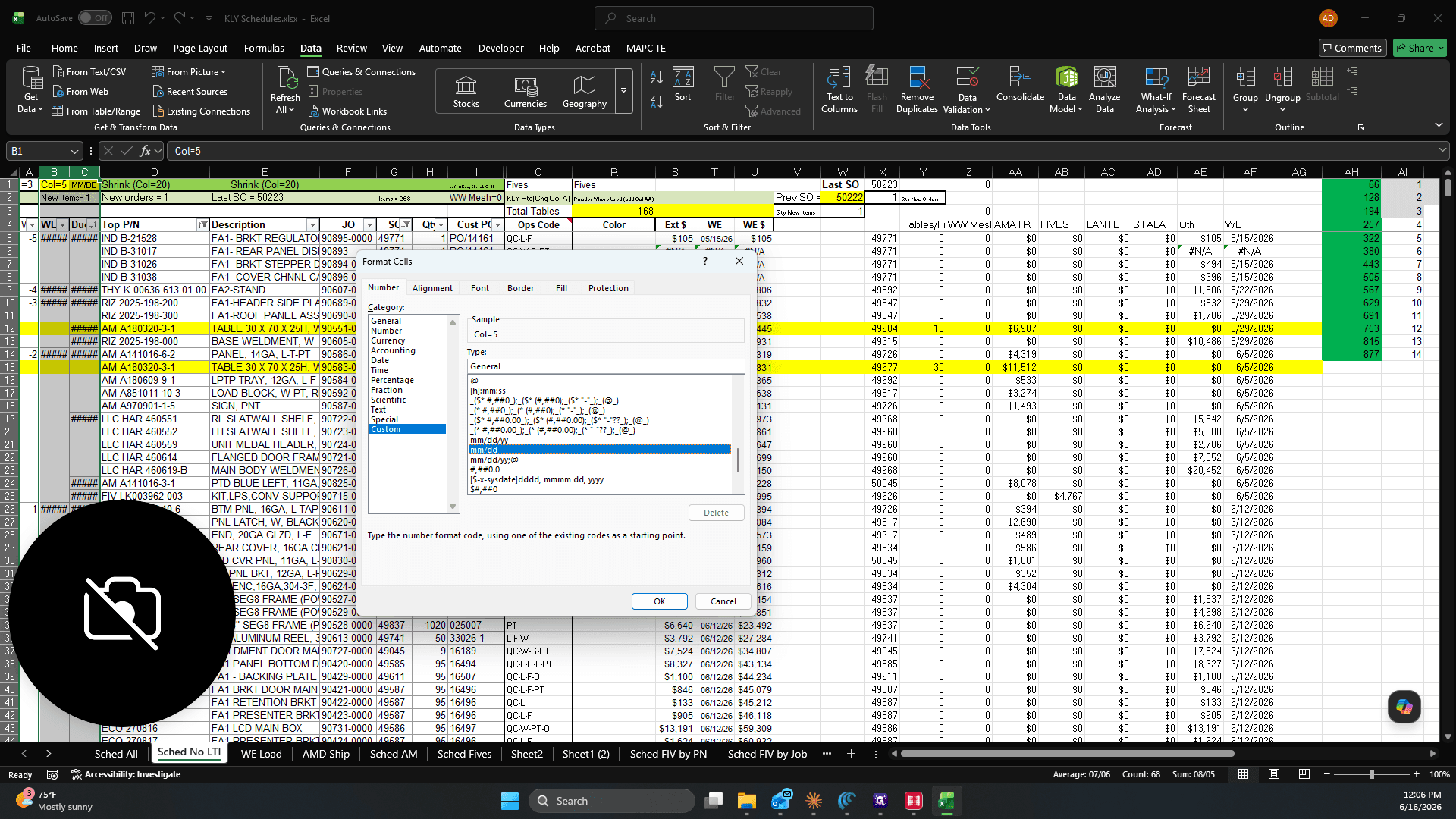Switch to the Alignment tab in Format Cells
Image resolution: width=1456 pixels, height=819 pixels.
(x=432, y=288)
